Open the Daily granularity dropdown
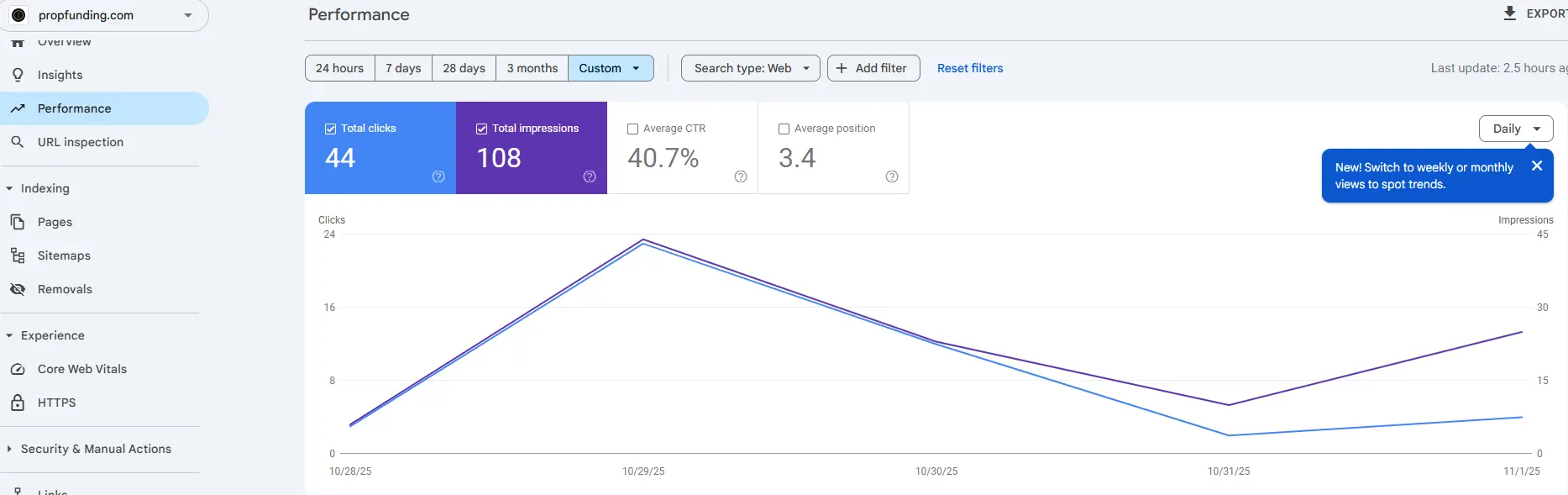The width and height of the screenshot is (1568, 495). tap(1516, 129)
